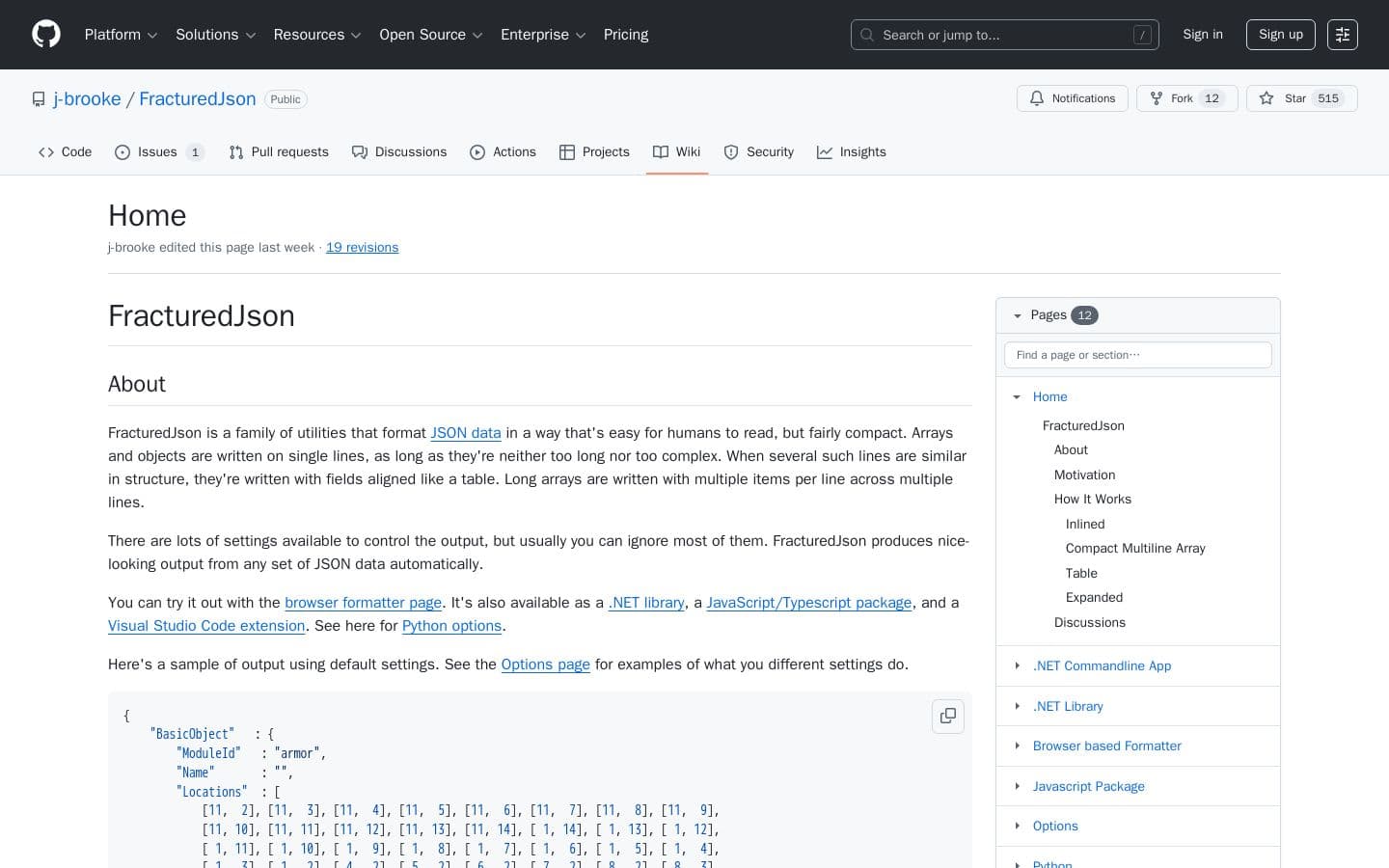Open Home in the pages sidebar
This screenshot has height=868, width=1389.
[x=1050, y=397]
